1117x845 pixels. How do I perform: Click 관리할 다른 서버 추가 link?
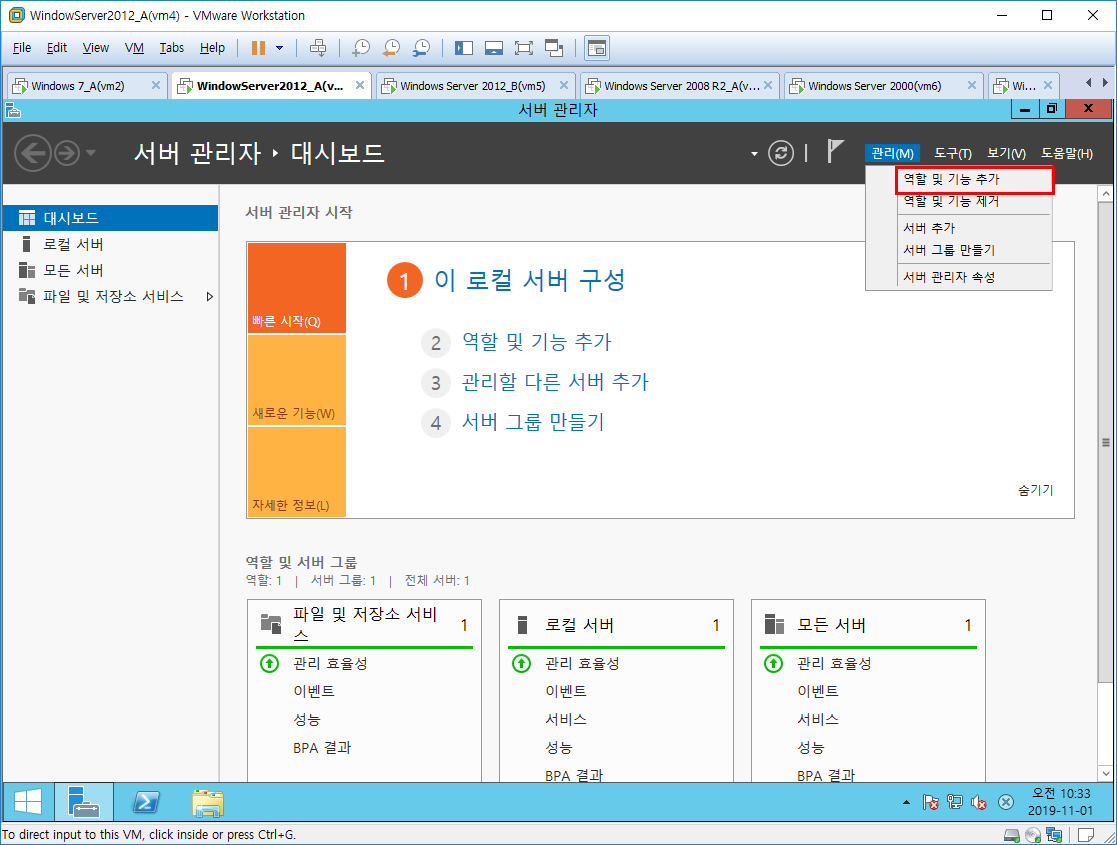pyautogui.click(x=555, y=382)
